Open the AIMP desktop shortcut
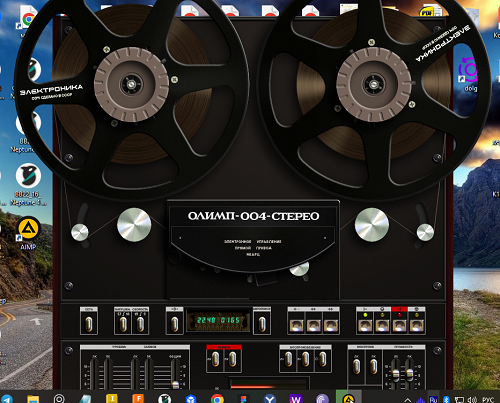The image size is (500, 403). point(29,233)
